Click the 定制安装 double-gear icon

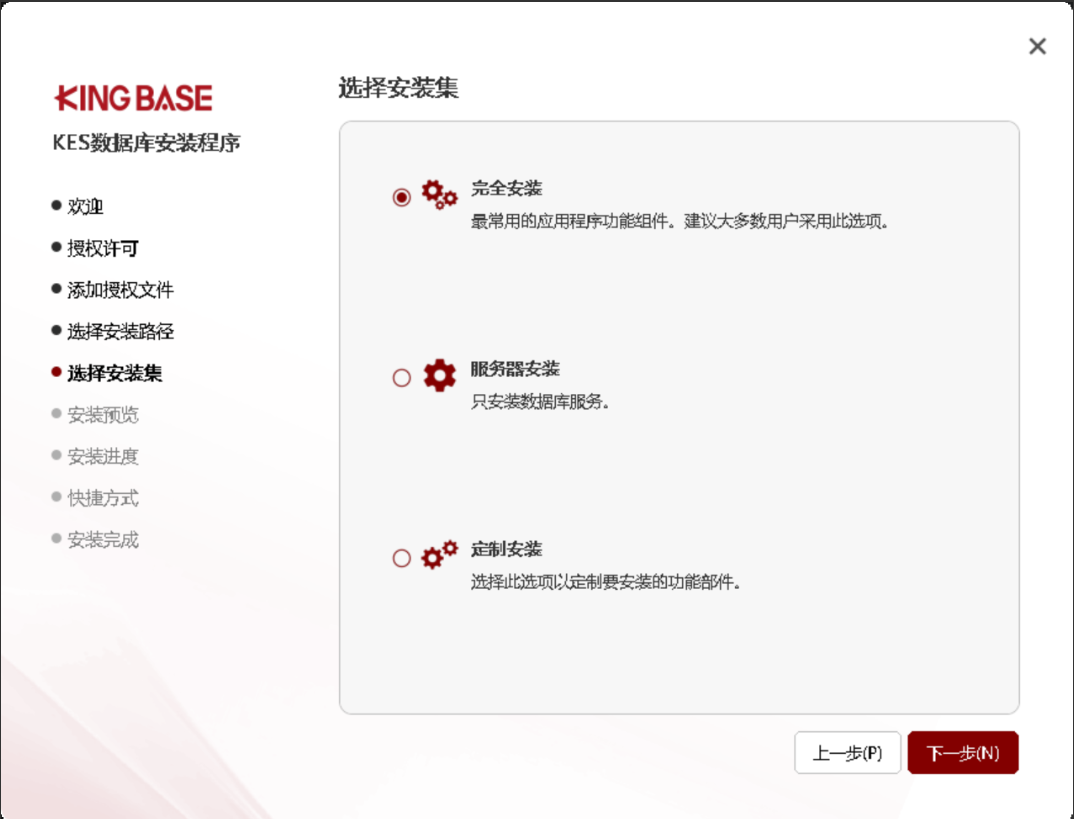[x=439, y=555]
